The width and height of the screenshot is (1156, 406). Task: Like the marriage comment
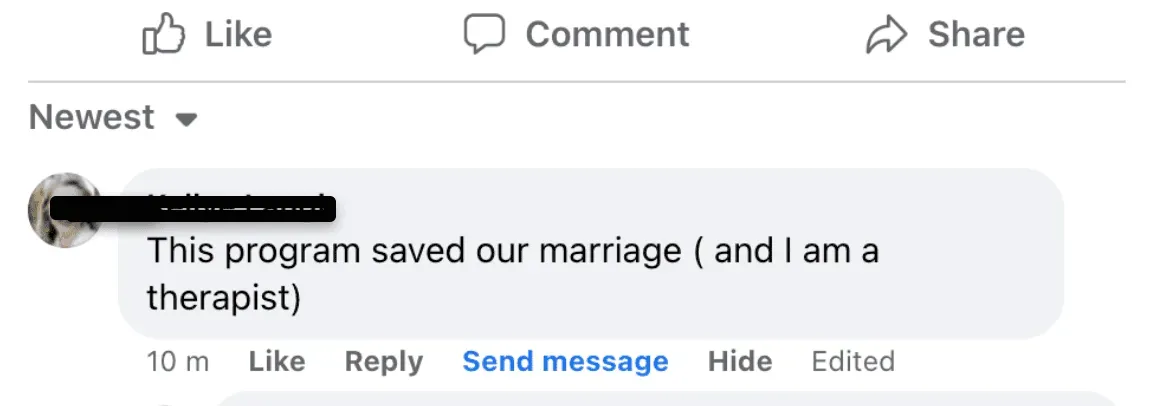coord(277,361)
